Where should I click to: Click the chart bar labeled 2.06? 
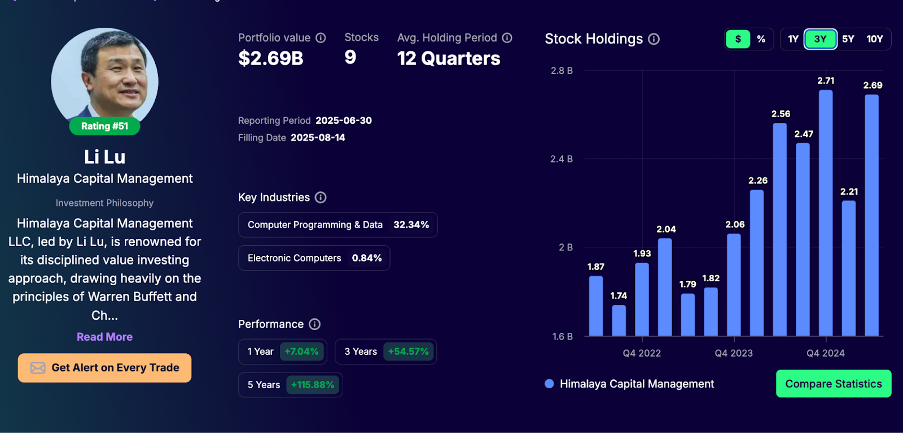point(734,285)
